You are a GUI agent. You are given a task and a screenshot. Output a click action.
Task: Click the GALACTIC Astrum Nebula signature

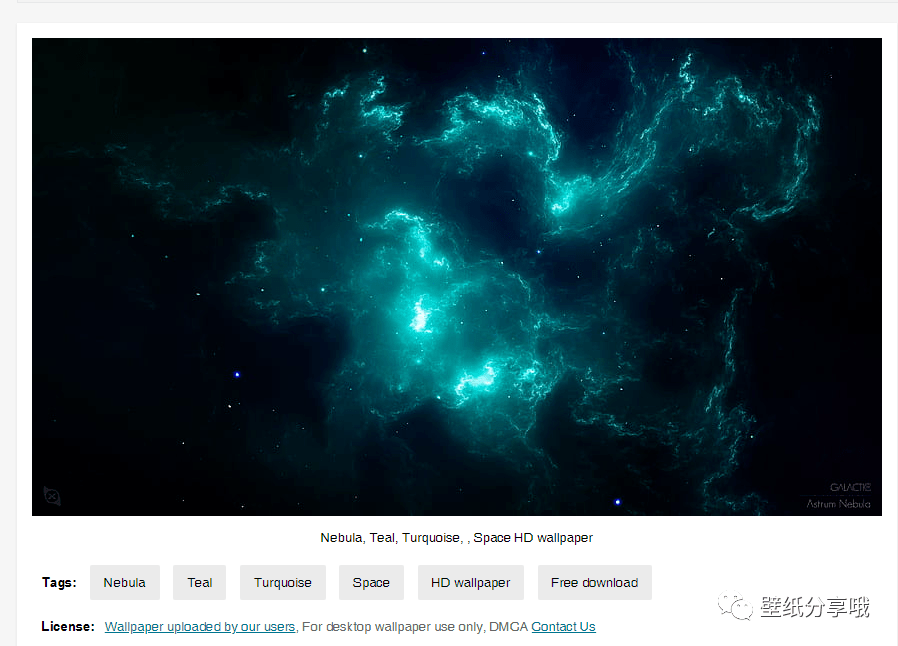(839, 496)
